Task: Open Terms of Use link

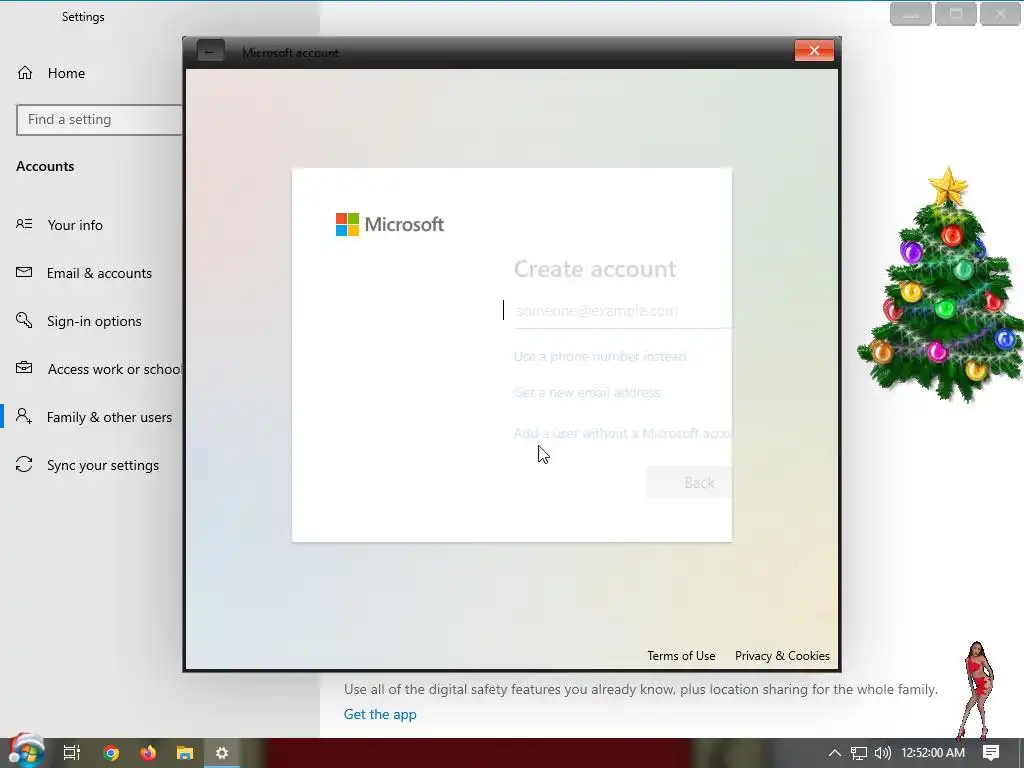Action: click(681, 656)
